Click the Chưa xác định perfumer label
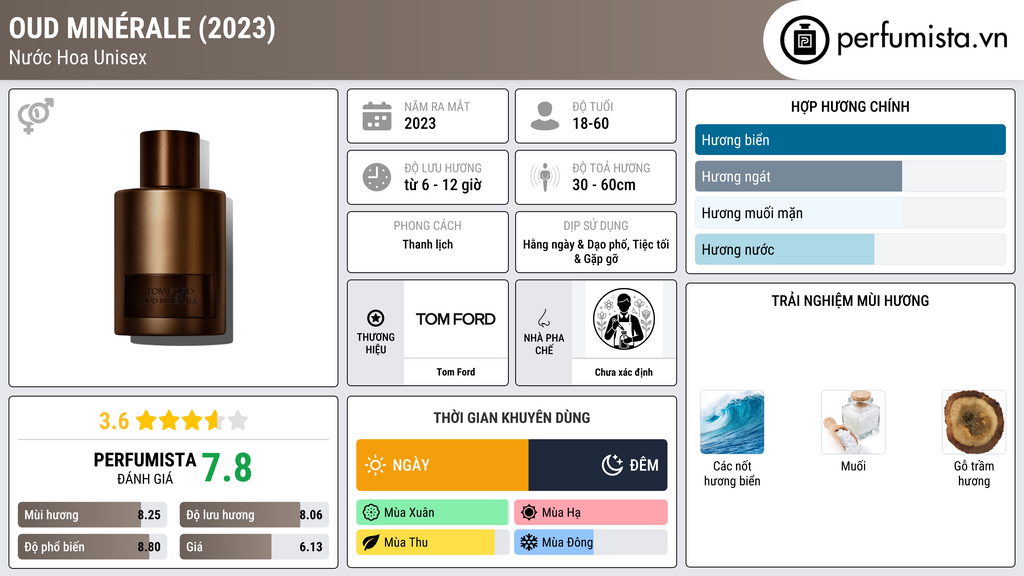Viewport: 1024px width, 576px height. click(x=624, y=372)
